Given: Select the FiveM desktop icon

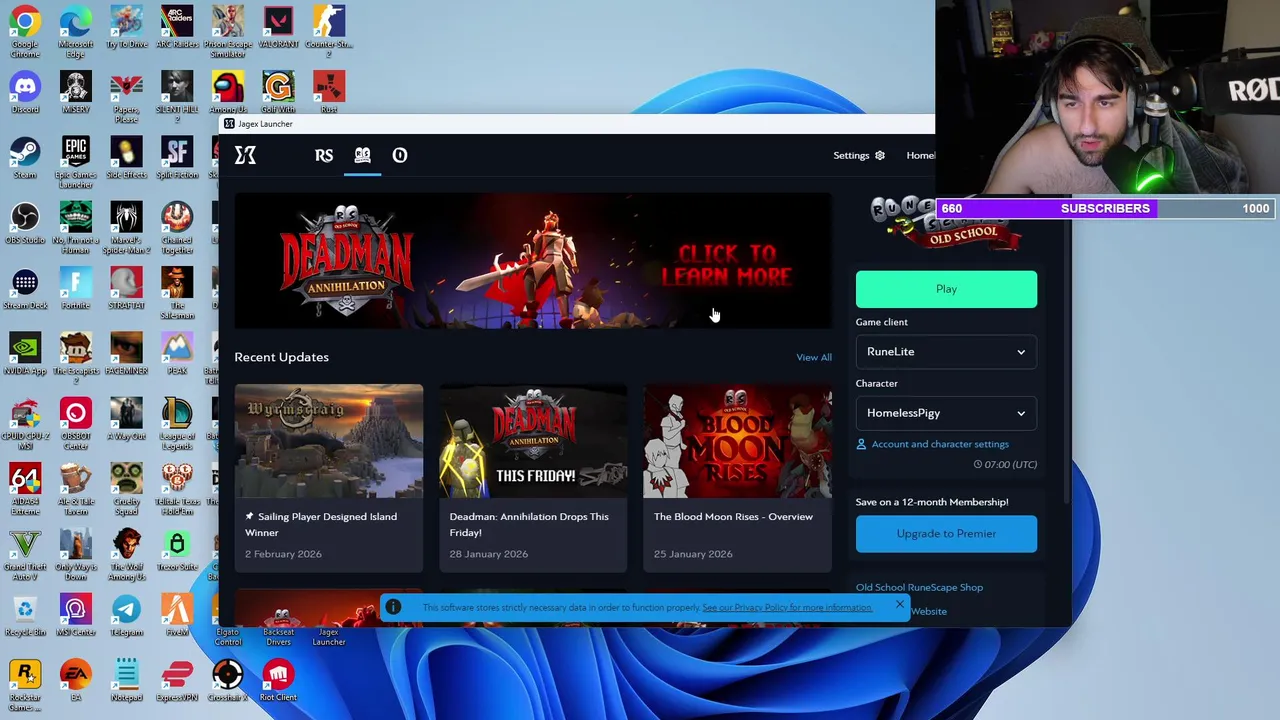Looking at the screenshot, I should click(177, 615).
